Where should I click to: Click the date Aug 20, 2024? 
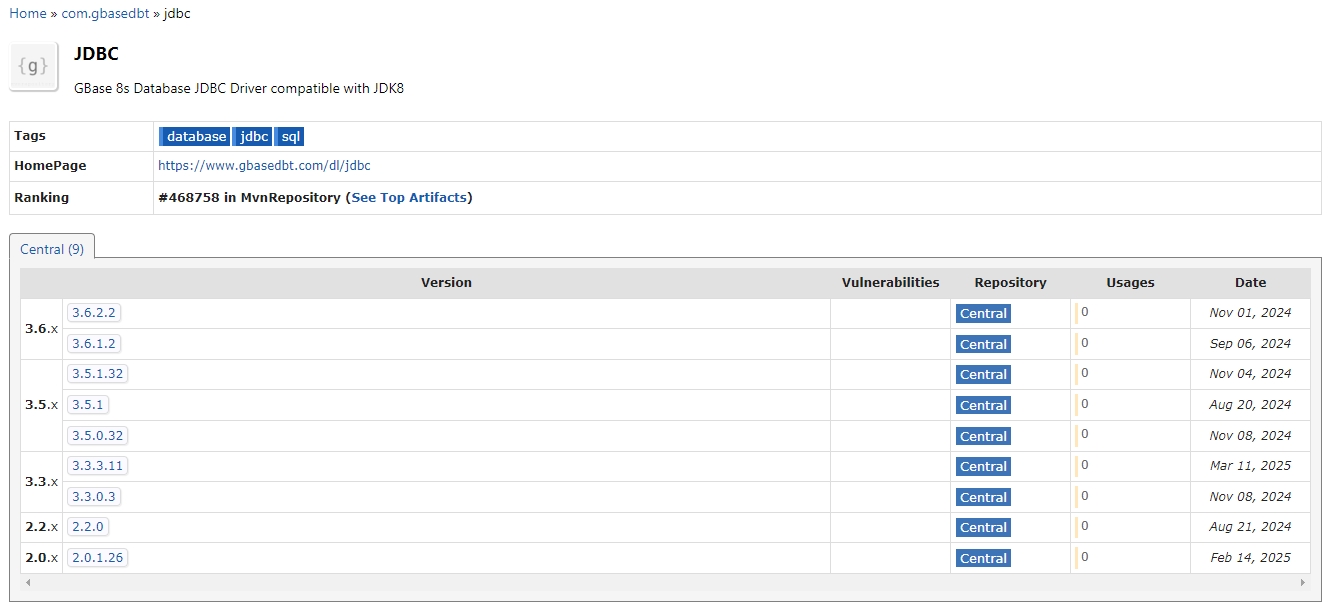click(1250, 405)
